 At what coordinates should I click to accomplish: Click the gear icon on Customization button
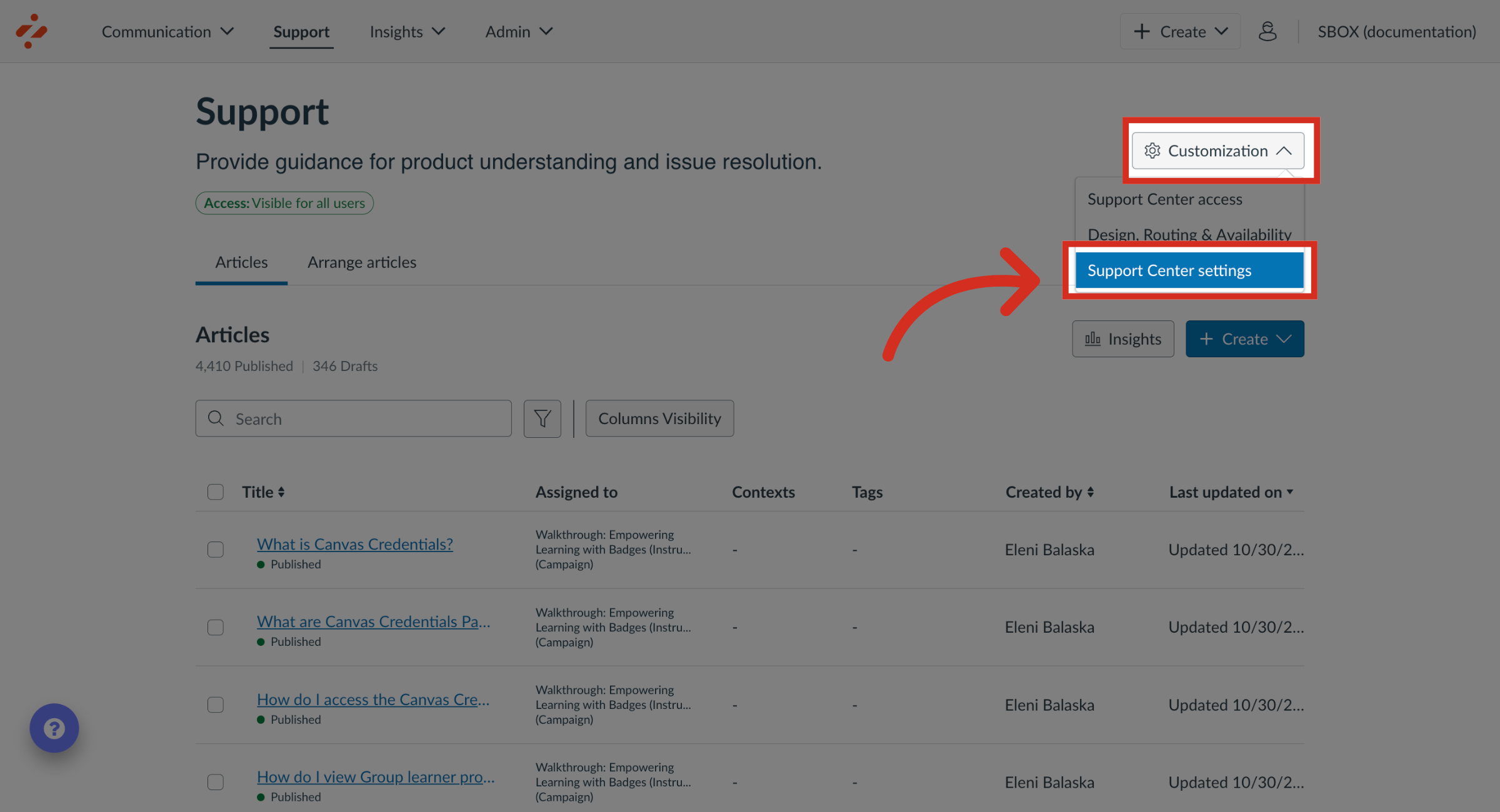[x=1153, y=151]
